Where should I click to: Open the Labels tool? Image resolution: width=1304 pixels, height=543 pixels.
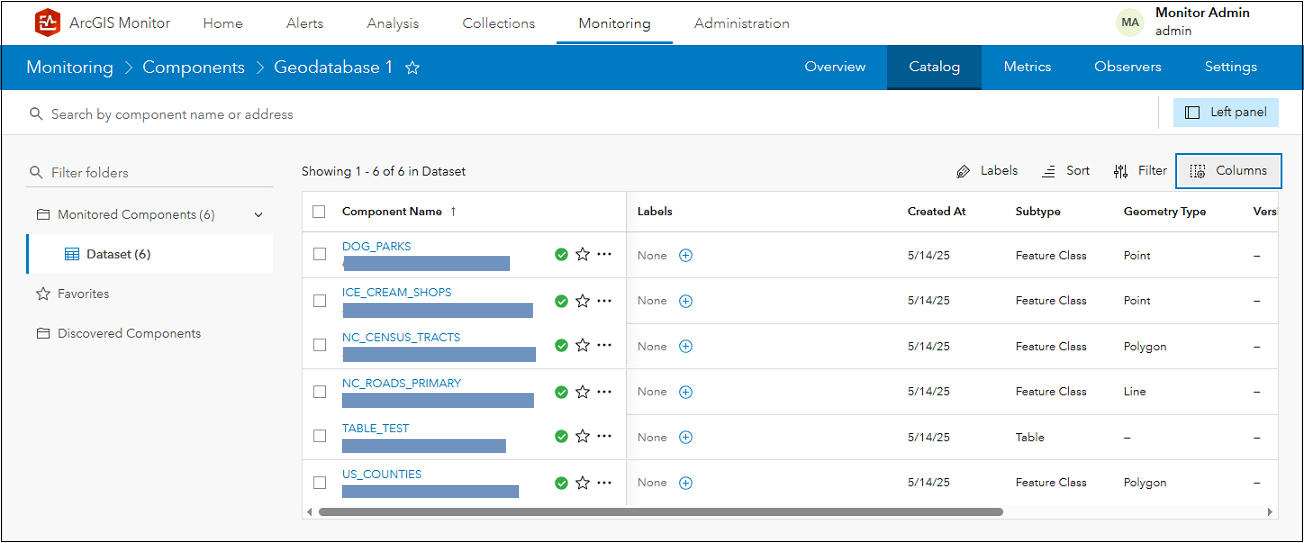986,171
